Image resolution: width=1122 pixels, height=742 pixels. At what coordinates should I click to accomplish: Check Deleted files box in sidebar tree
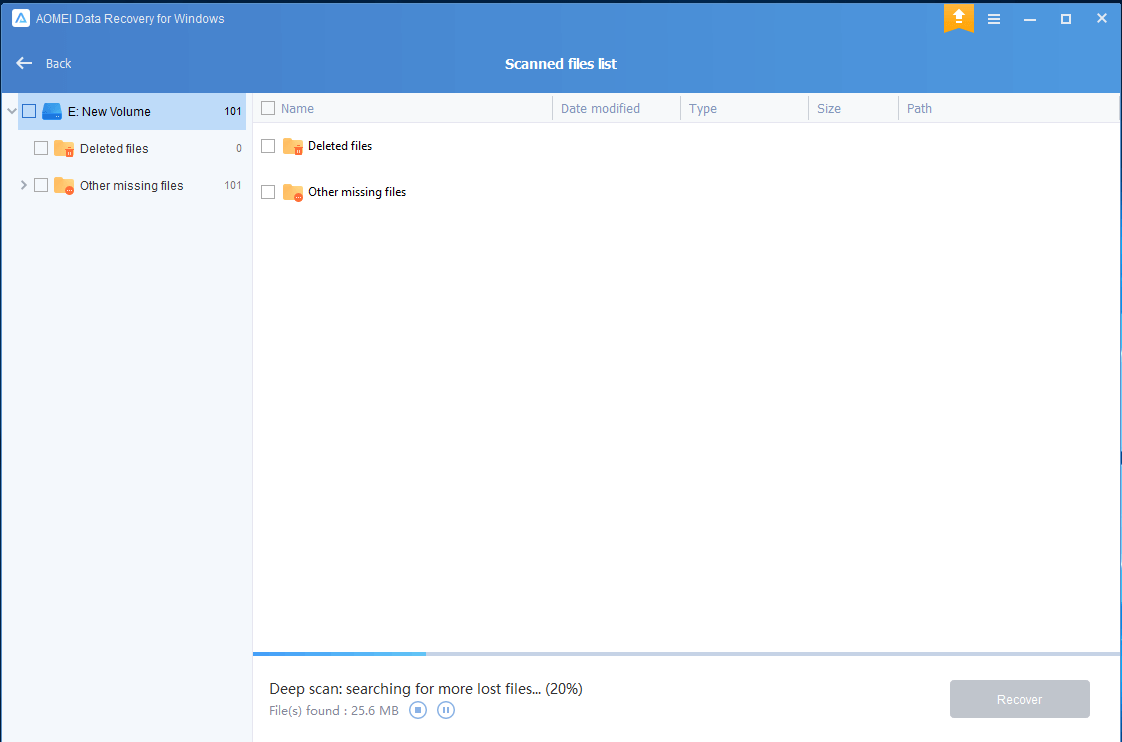[x=41, y=148]
